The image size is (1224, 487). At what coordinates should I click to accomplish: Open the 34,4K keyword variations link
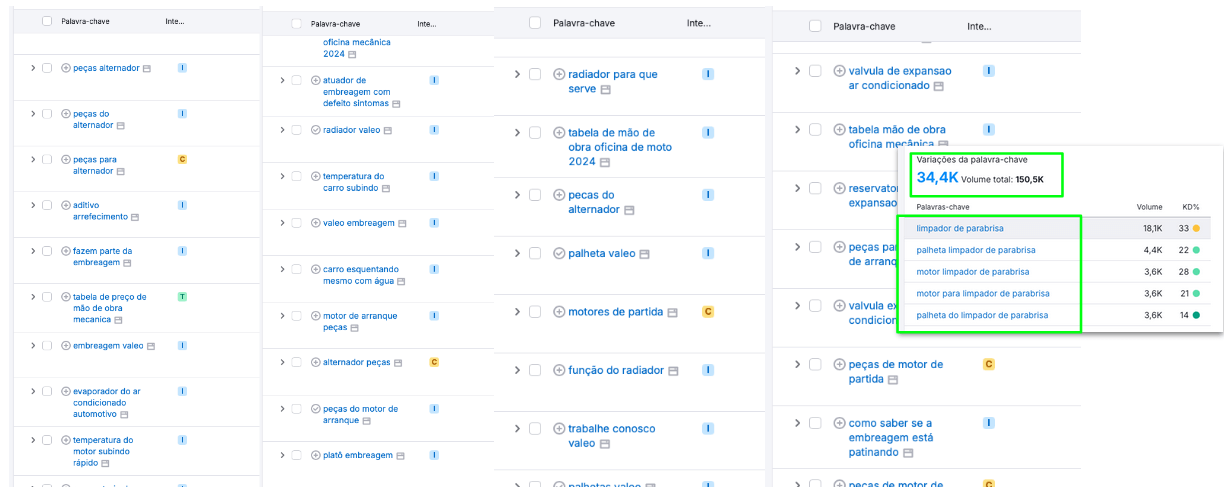pos(936,178)
